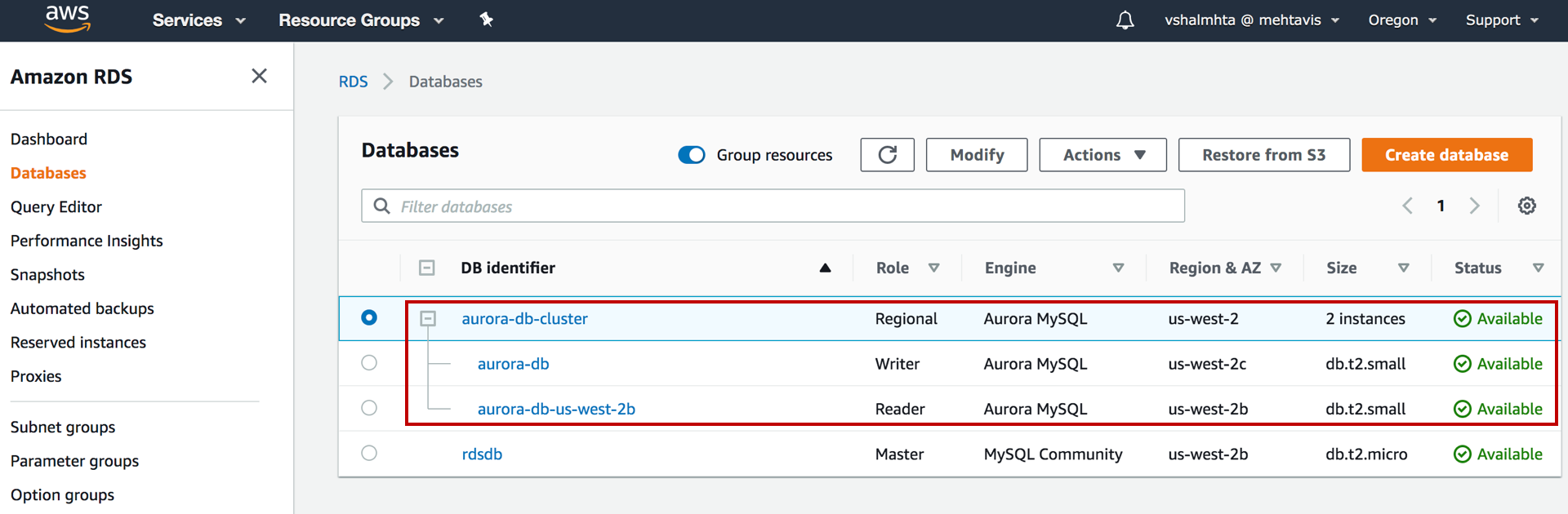
Task: Sort by Status column arrow
Action: click(1539, 268)
